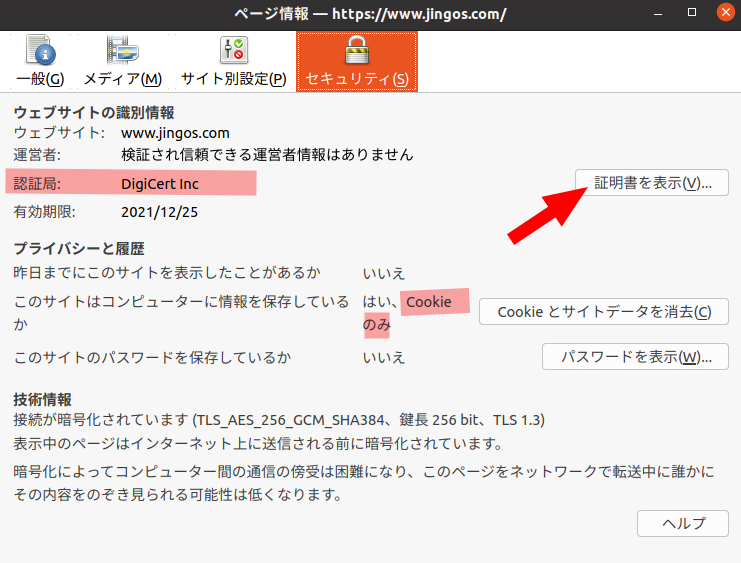Select the セキュリティ(S) security tab

tap(357, 61)
